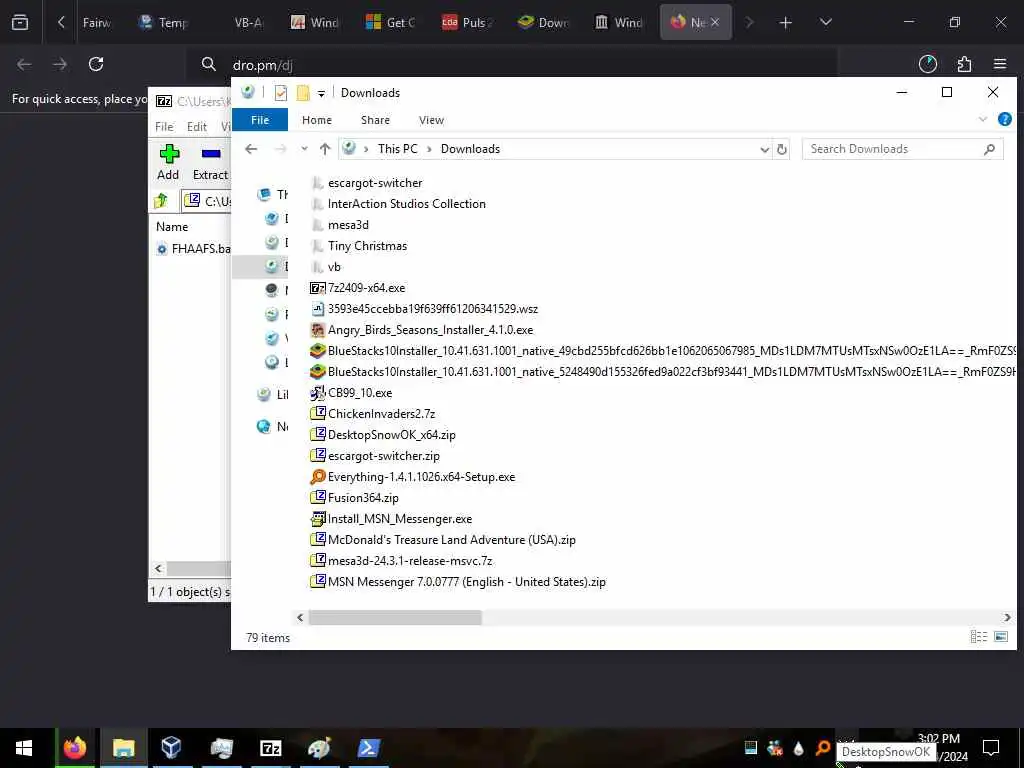Viewport: 1024px width, 768px height.
Task: Open the 7z2409-x64.exe installer file
Action: (x=358, y=288)
